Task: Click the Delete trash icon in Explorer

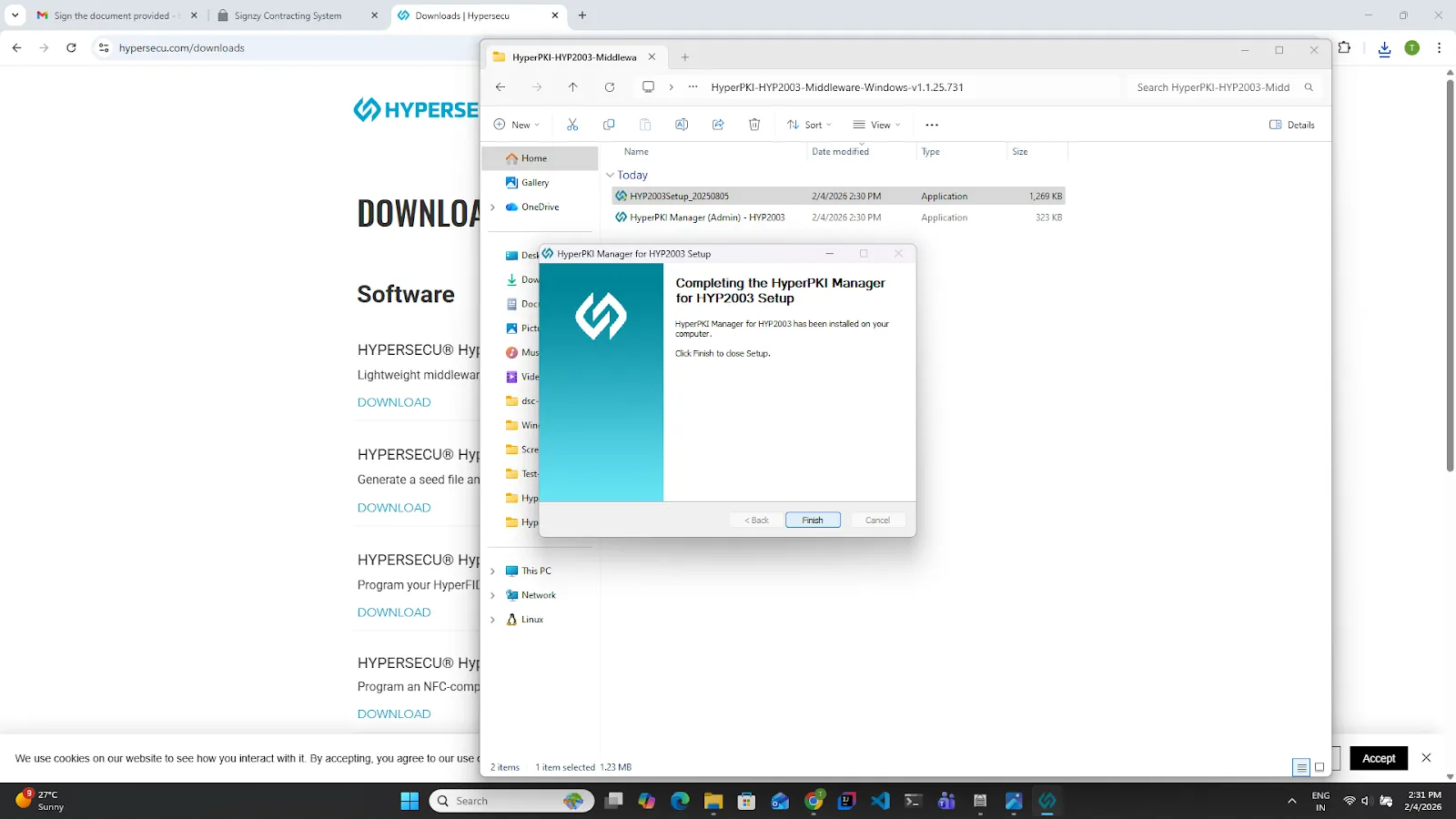Action: (x=754, y=125)
